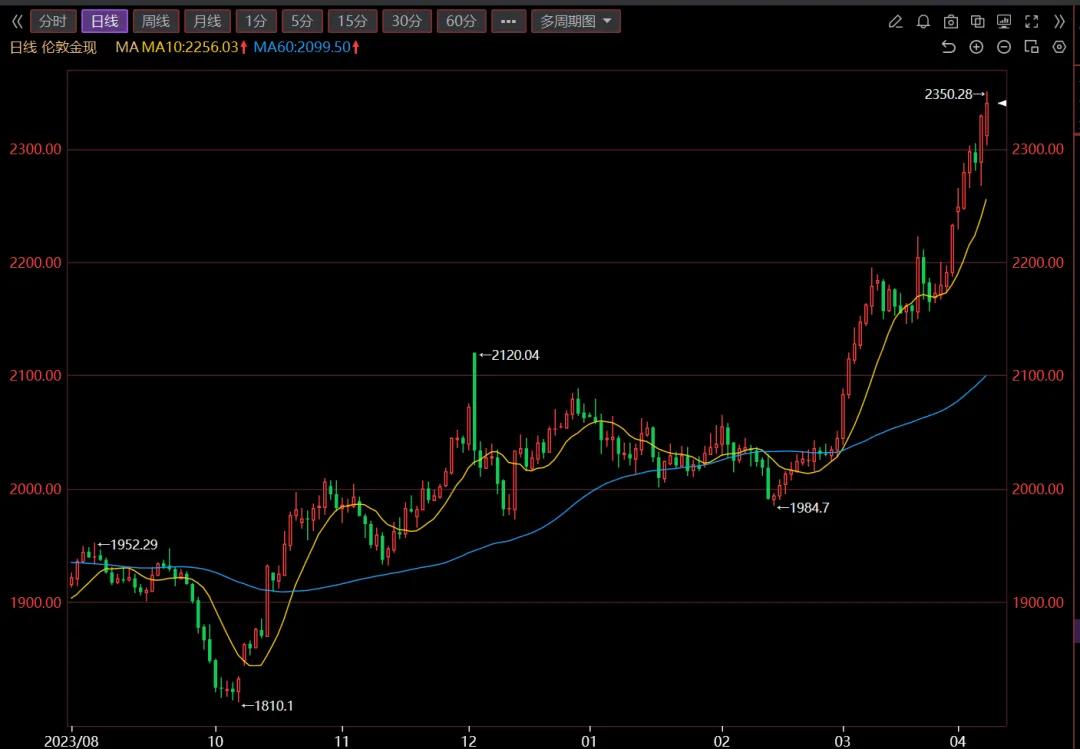The width and height of the screenshot is (1080, 749).
Task: Select the 60分 period tab
Action: click(461, 21)
